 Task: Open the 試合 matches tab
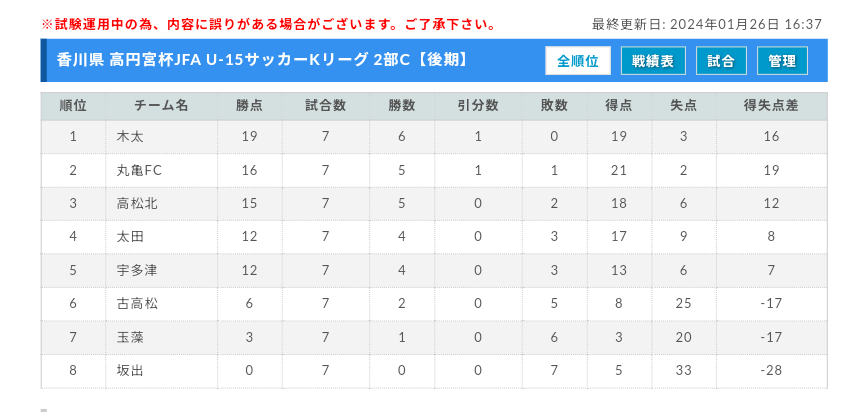[720, 61]
